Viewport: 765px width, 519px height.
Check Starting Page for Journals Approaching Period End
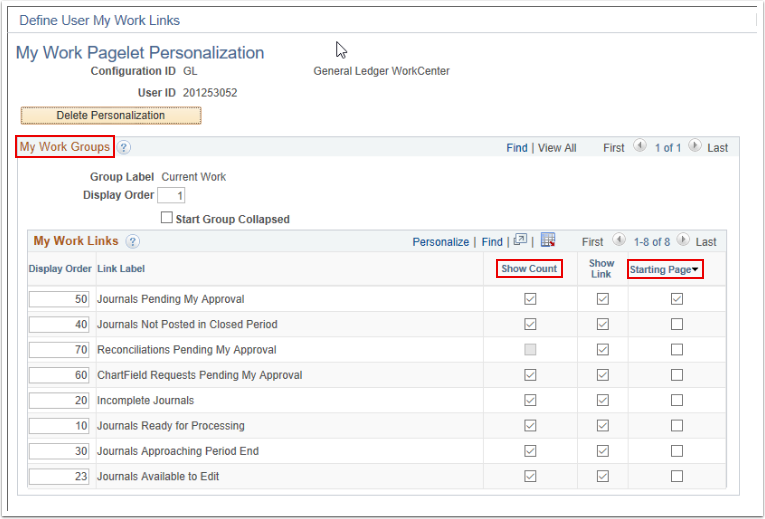(676, 451)
